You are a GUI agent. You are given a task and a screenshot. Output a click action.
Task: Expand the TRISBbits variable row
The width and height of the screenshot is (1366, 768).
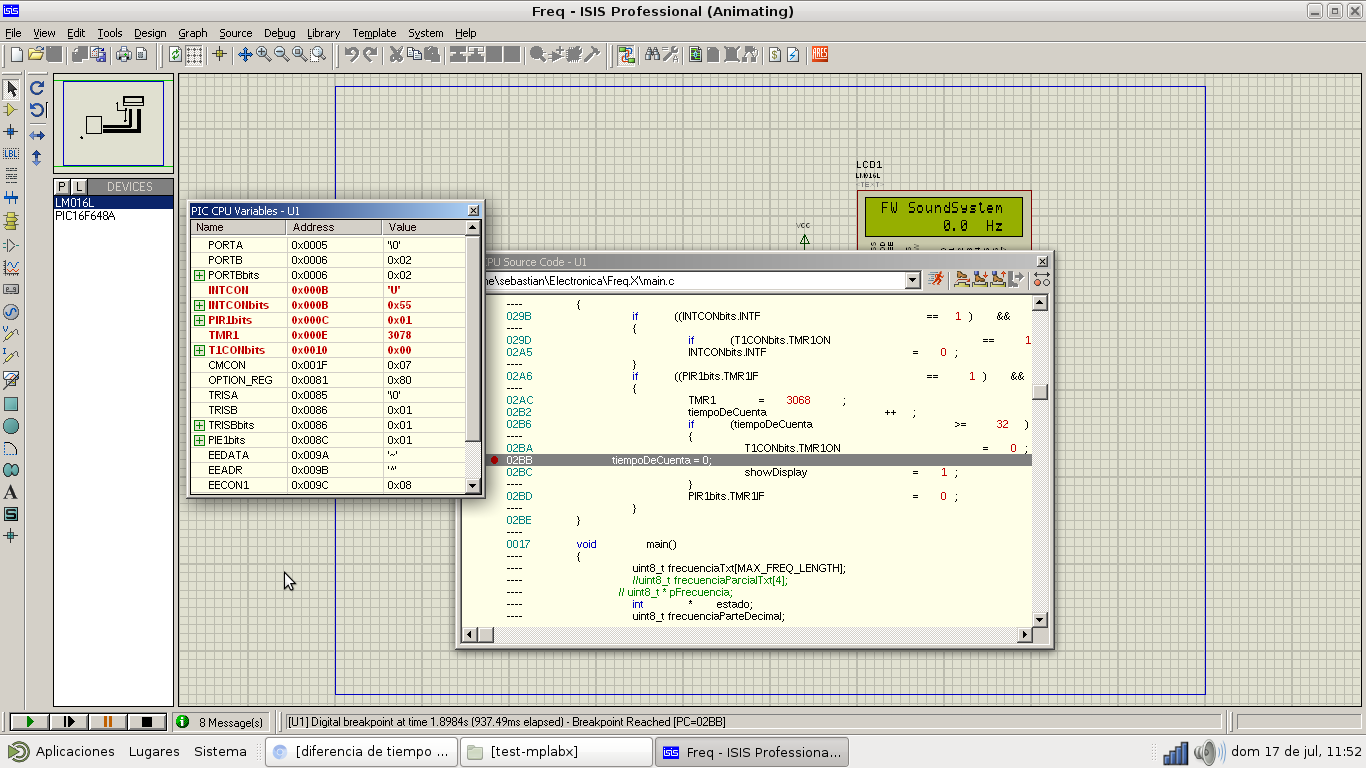tap(200, 425)
